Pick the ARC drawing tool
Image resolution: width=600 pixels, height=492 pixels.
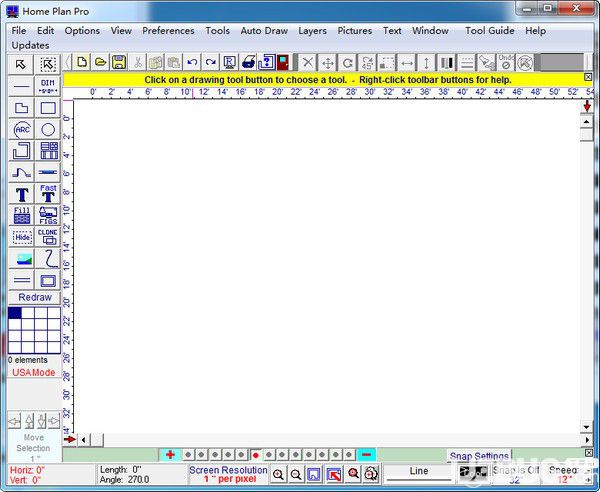tap(21, 129)
